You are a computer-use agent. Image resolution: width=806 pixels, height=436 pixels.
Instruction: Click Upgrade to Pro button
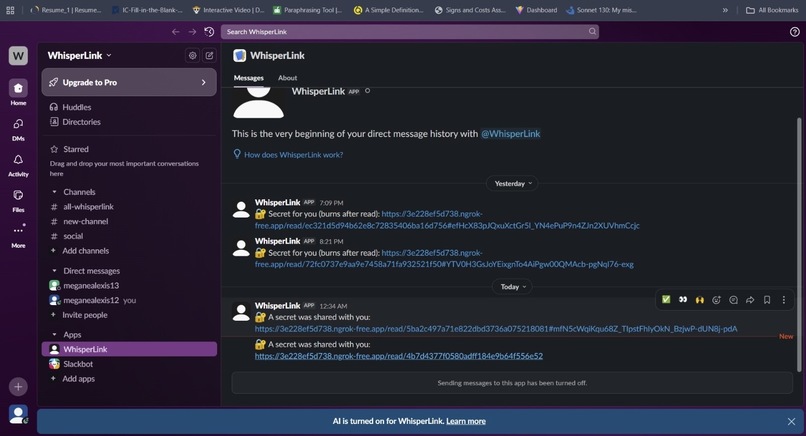point(129,82)
